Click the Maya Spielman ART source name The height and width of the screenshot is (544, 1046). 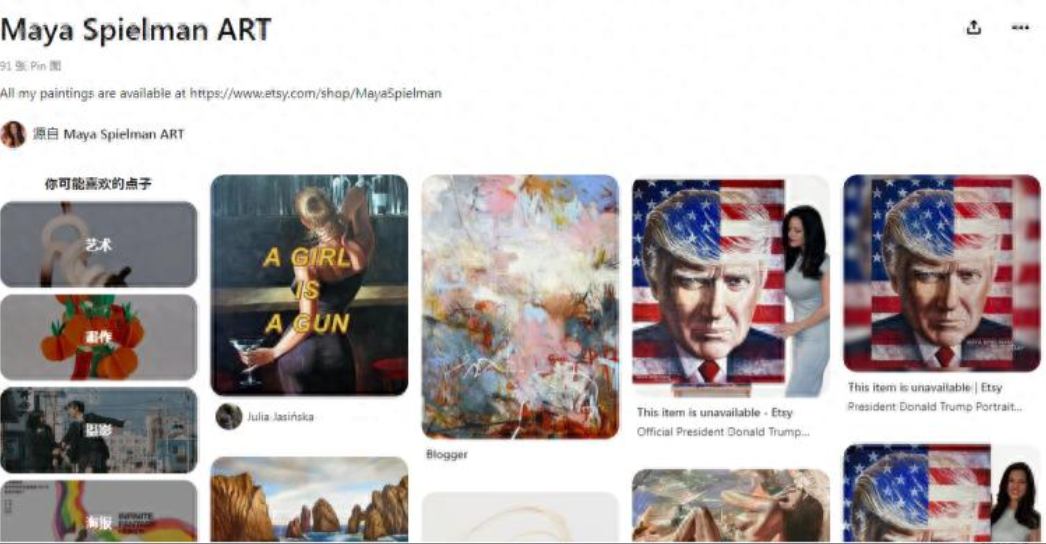click(x=123, y=134)
